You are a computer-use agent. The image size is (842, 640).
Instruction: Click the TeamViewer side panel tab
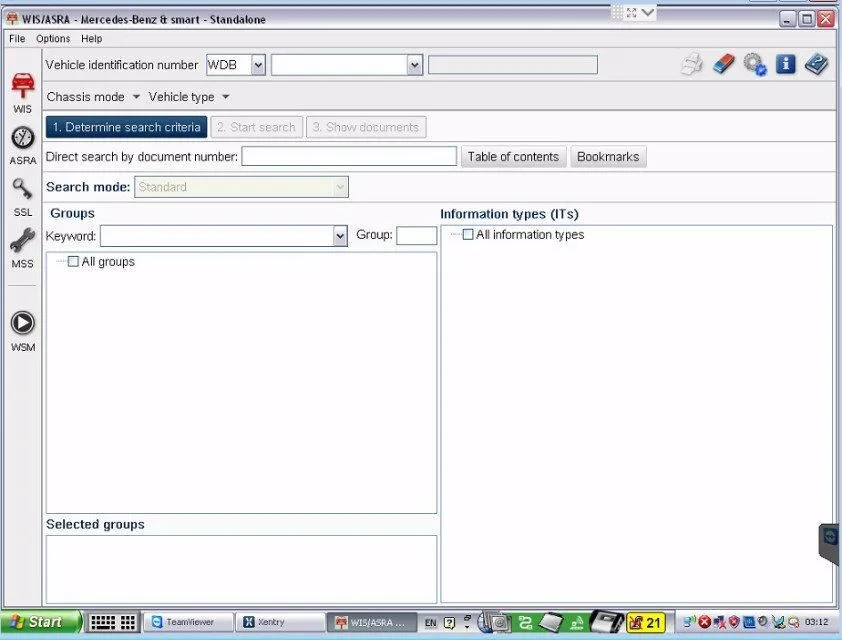830,543
